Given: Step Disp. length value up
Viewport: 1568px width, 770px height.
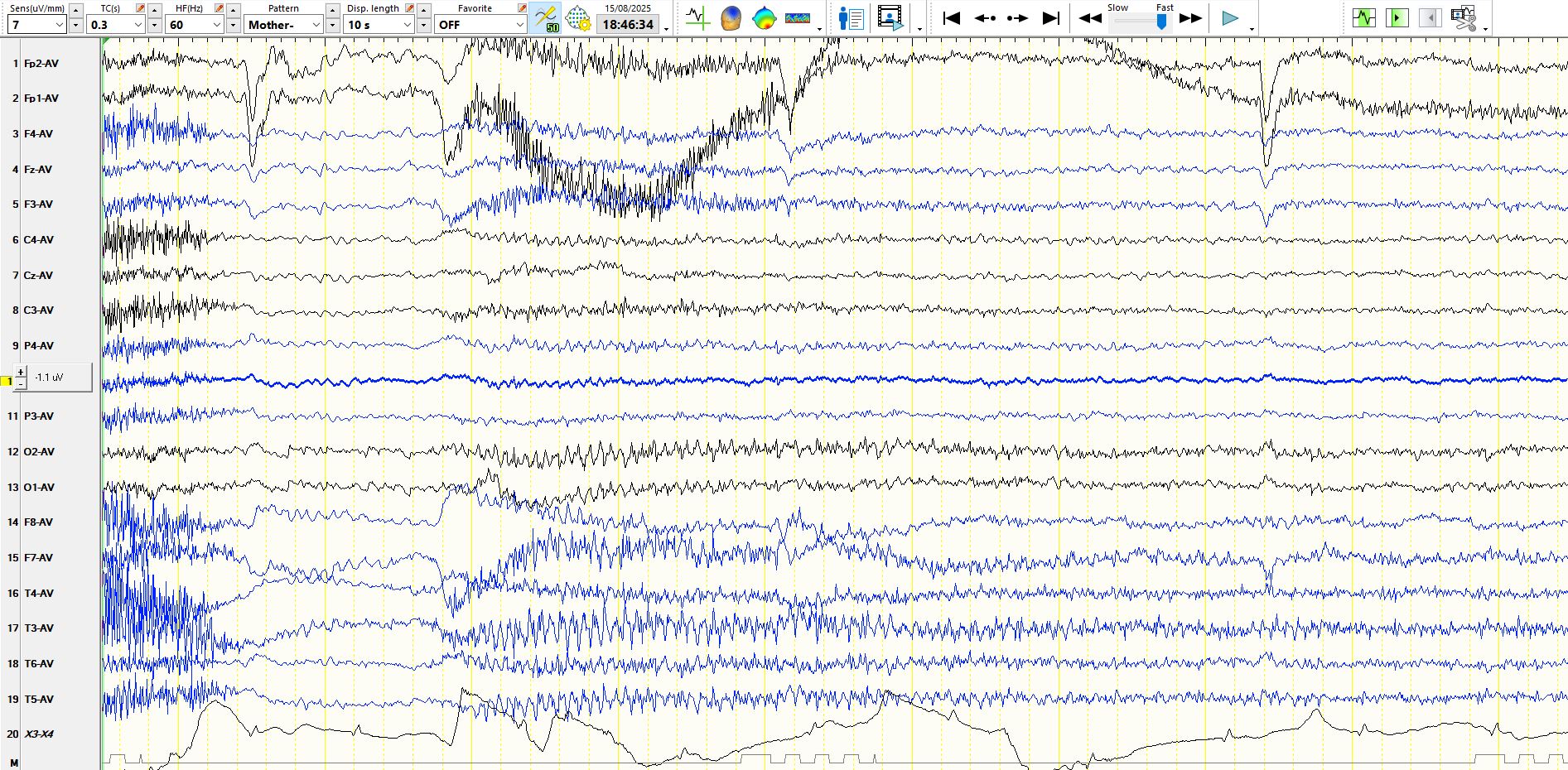Looking at the screenshot, I should click(x=423, y=10).
